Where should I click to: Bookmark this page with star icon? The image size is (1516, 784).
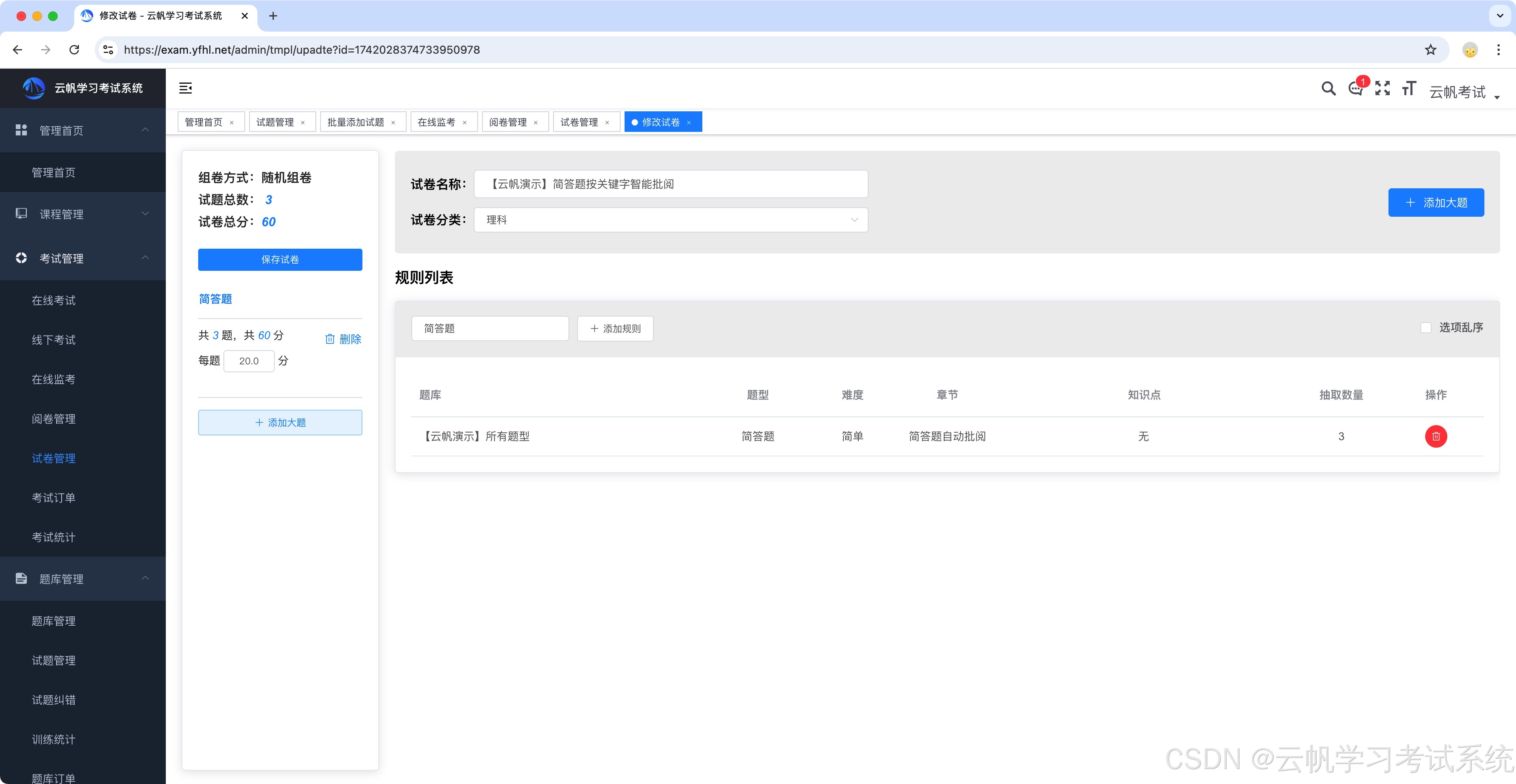1431,50
